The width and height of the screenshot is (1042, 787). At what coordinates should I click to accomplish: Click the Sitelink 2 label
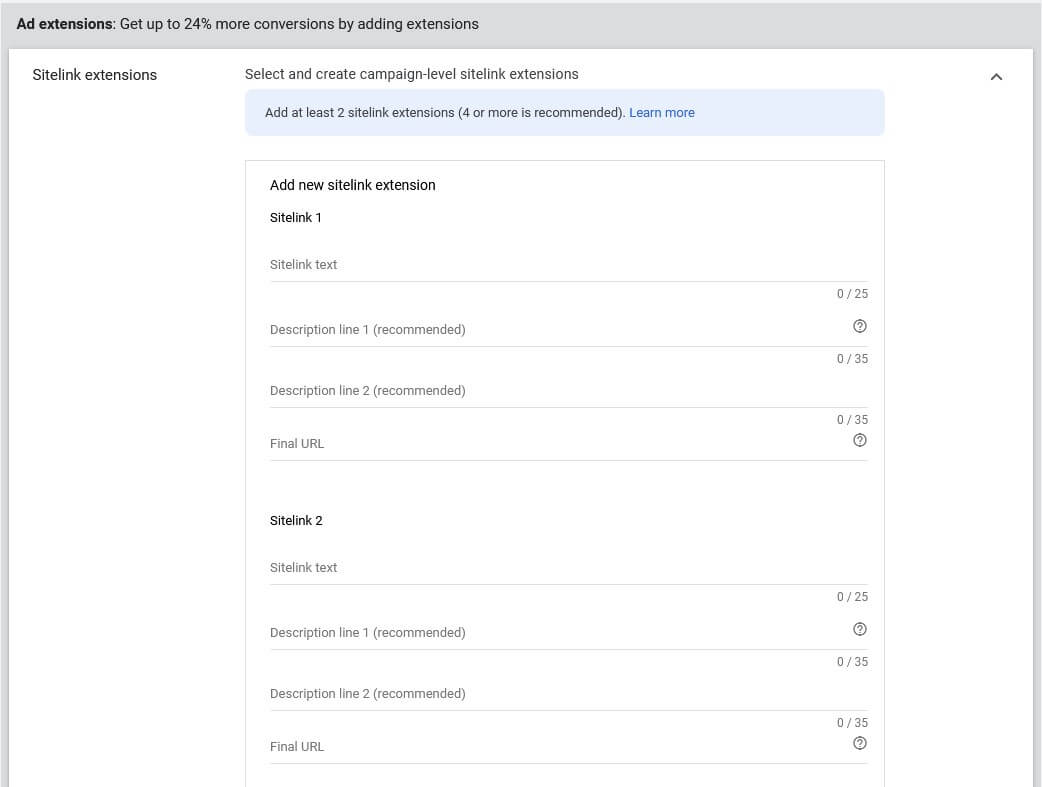pos(296,521)
